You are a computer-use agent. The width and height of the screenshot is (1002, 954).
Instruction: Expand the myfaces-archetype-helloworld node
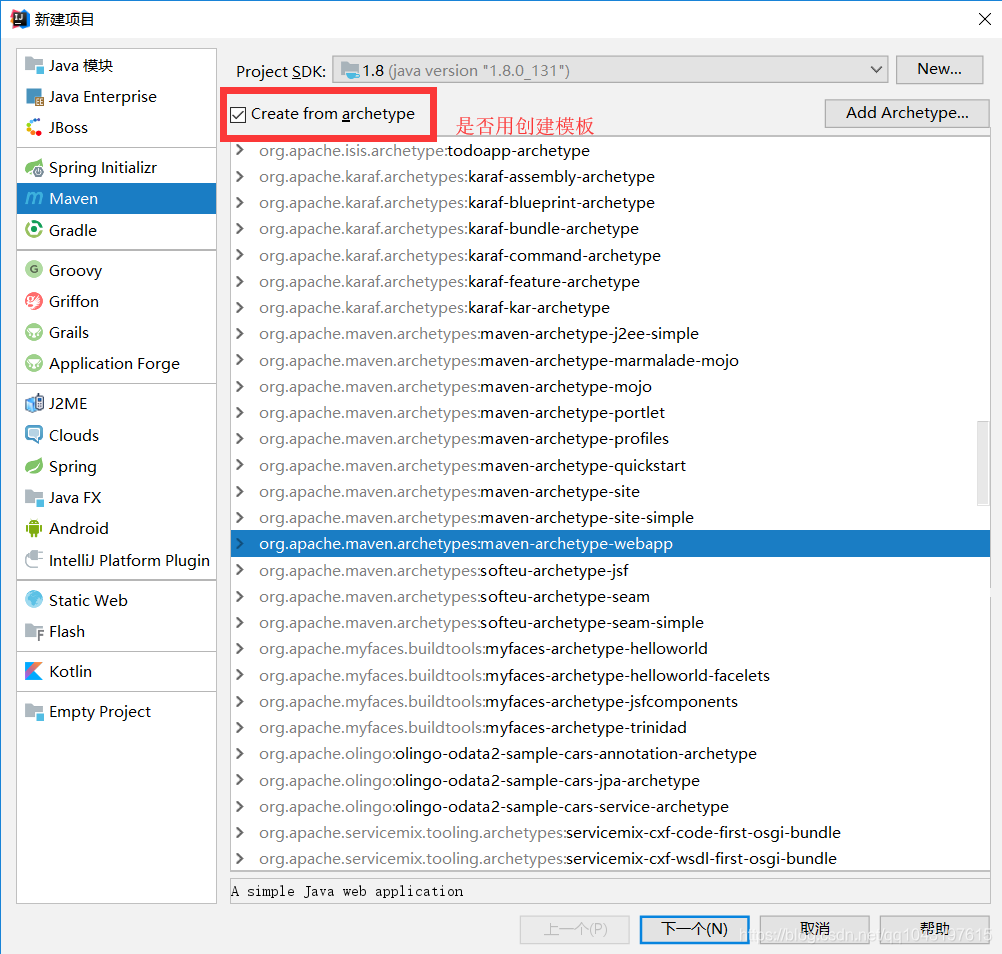(240, 649)
